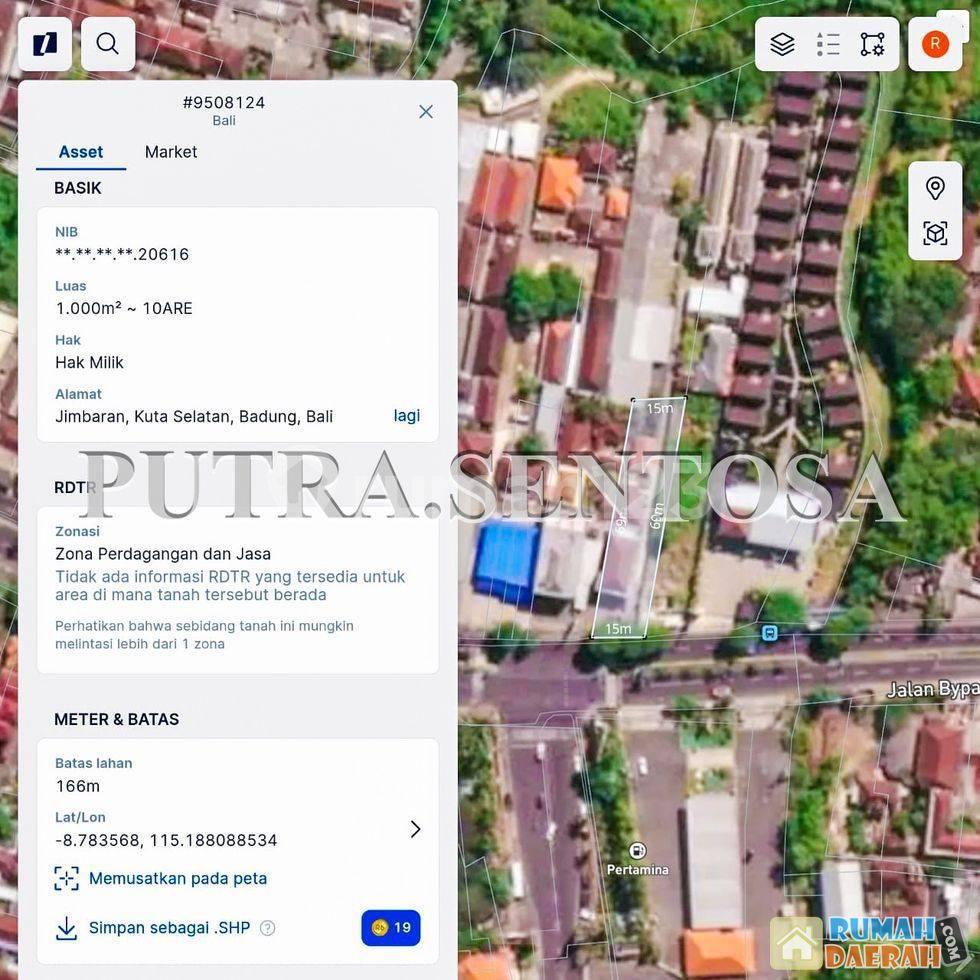Open the search tool

[108, 44]
